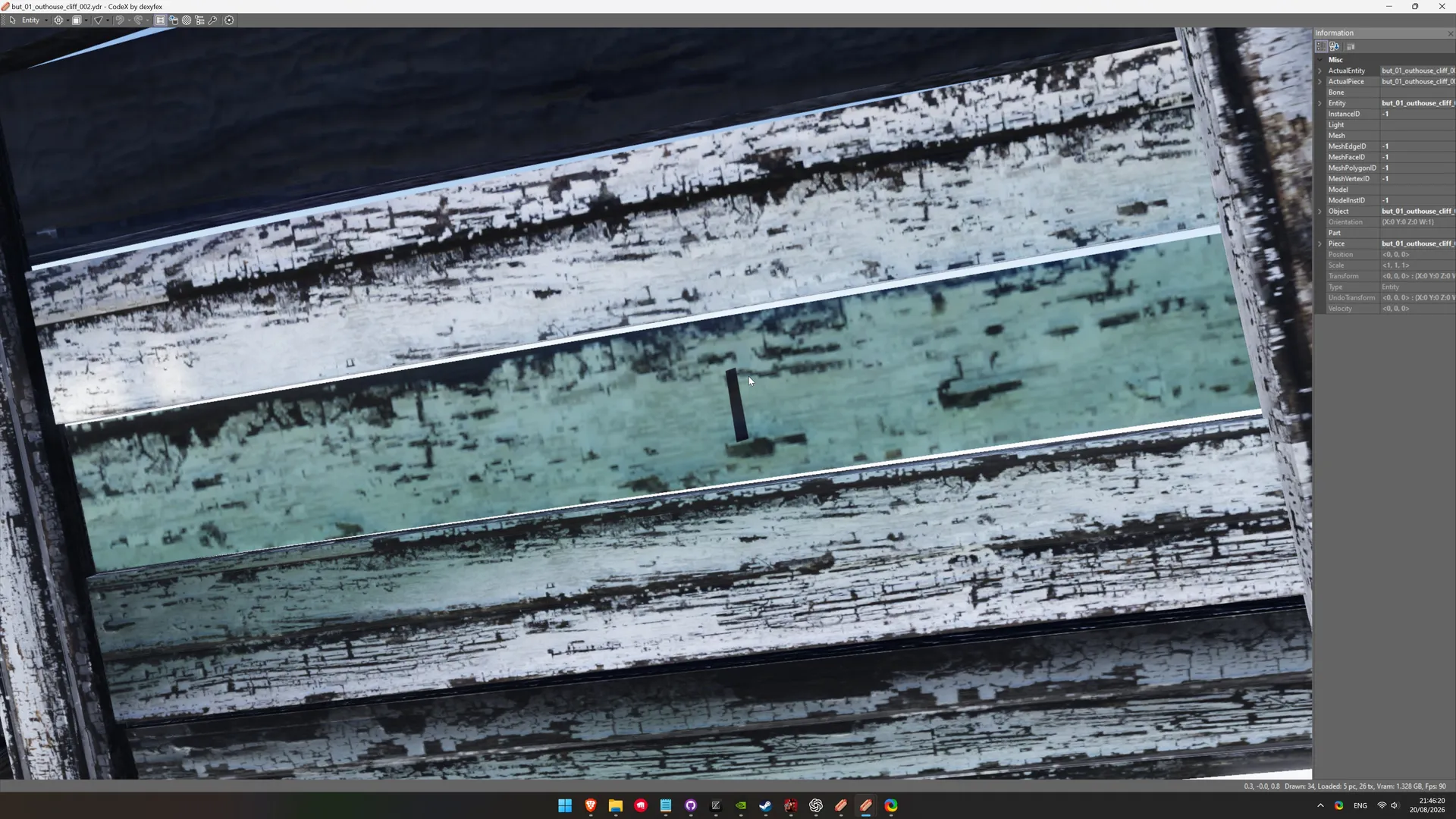This screenshot has width=1456, height=819.
Task: Expand the Object property row
Action: pyautogui.click(x=1319, y=212)
